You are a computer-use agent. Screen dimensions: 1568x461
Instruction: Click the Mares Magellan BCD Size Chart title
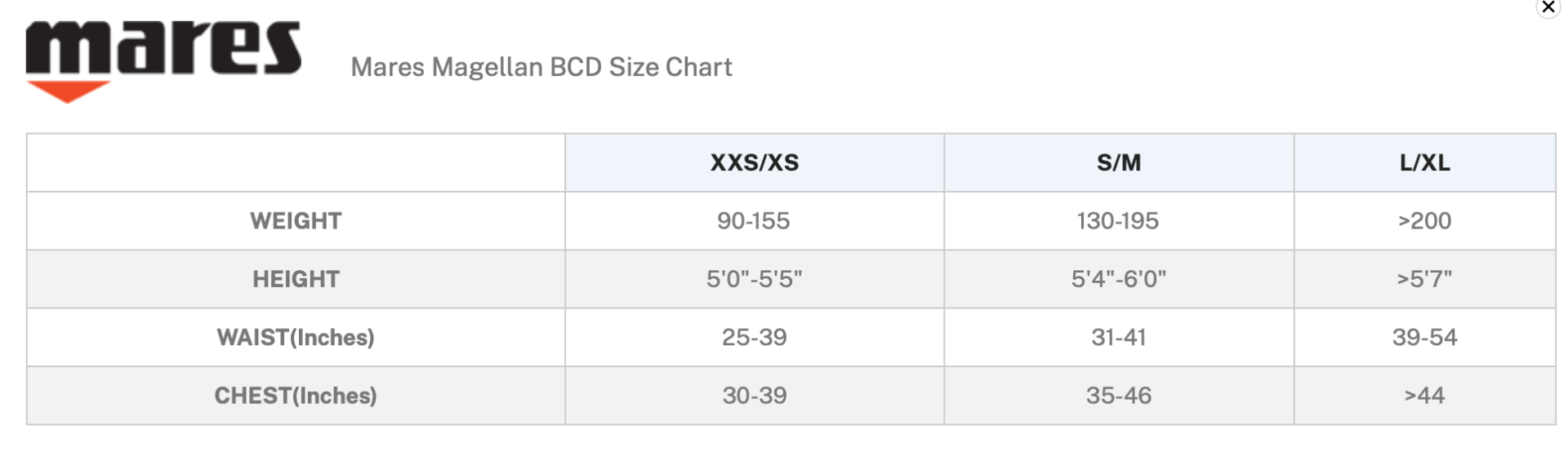coord(541,67)
